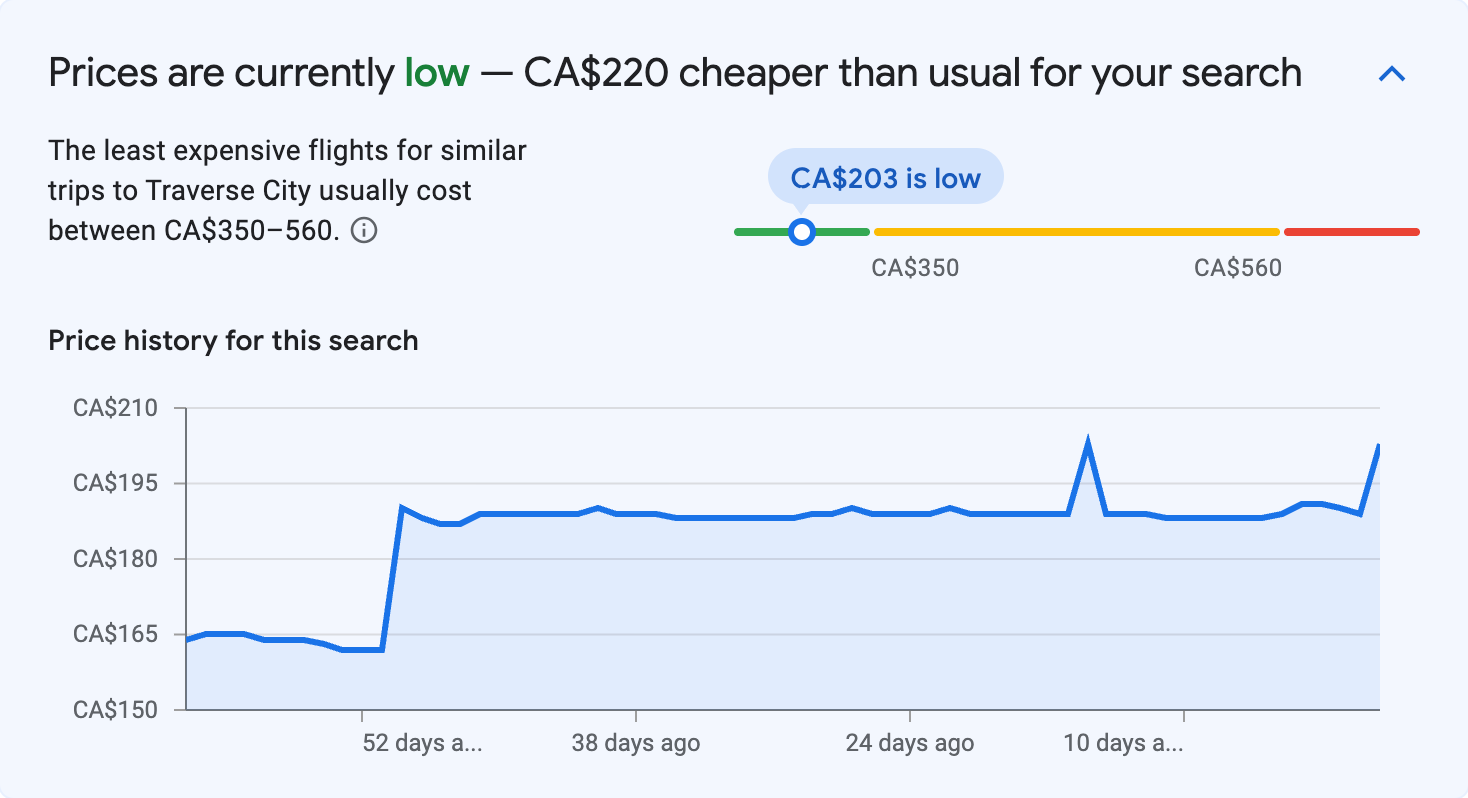This screenshot has width=1468, height=798.
Task: Click the tallest spike peak on the price chart
Action: coord(1087,441)
